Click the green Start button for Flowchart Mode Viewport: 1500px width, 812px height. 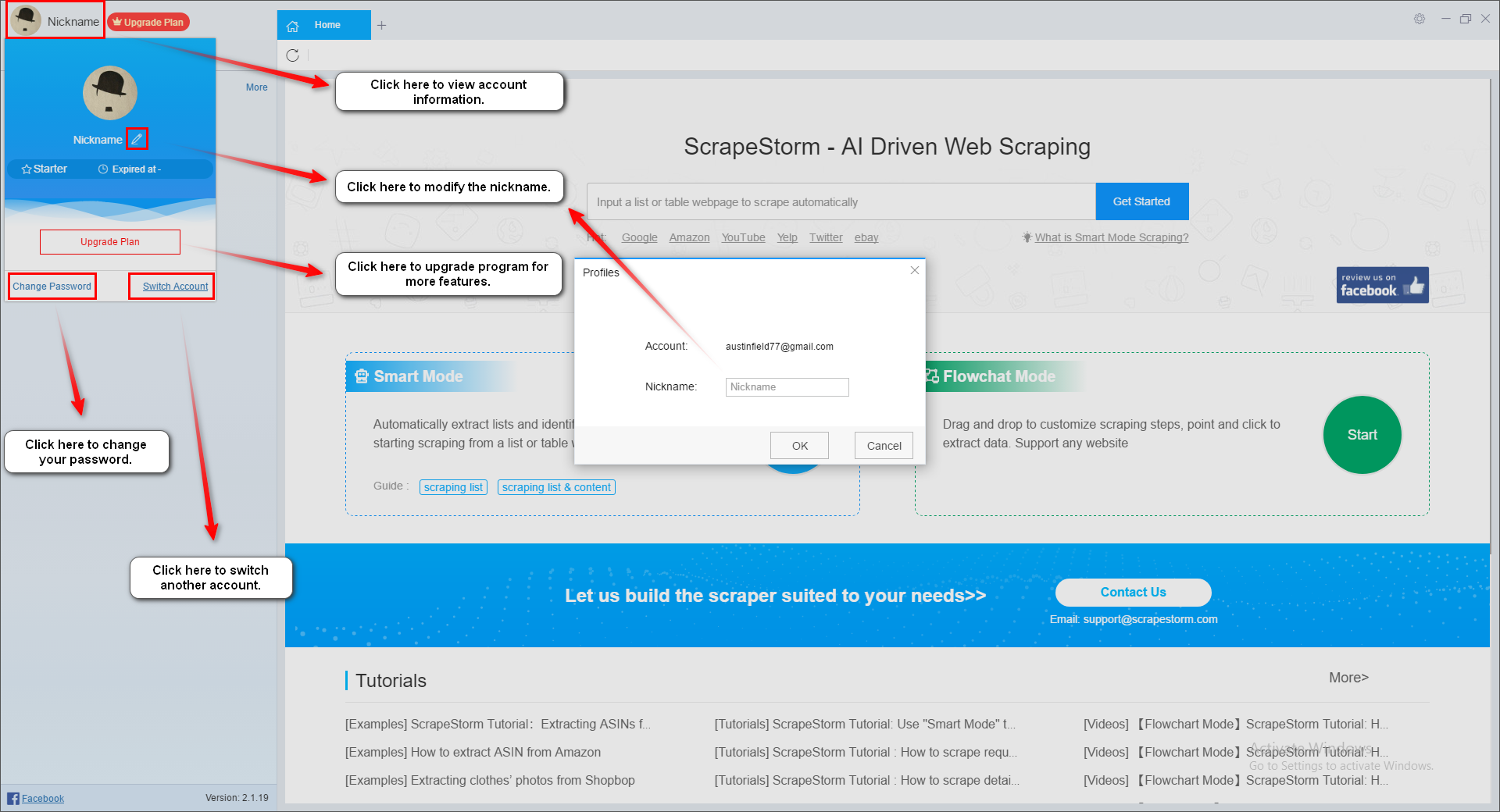[x=1362, y=435]
